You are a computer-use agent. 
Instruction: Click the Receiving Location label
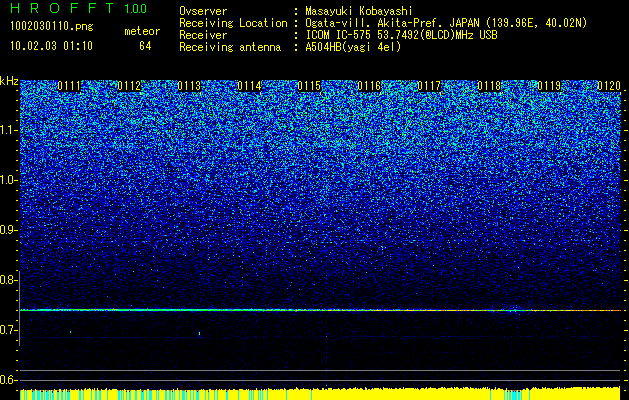233,23
